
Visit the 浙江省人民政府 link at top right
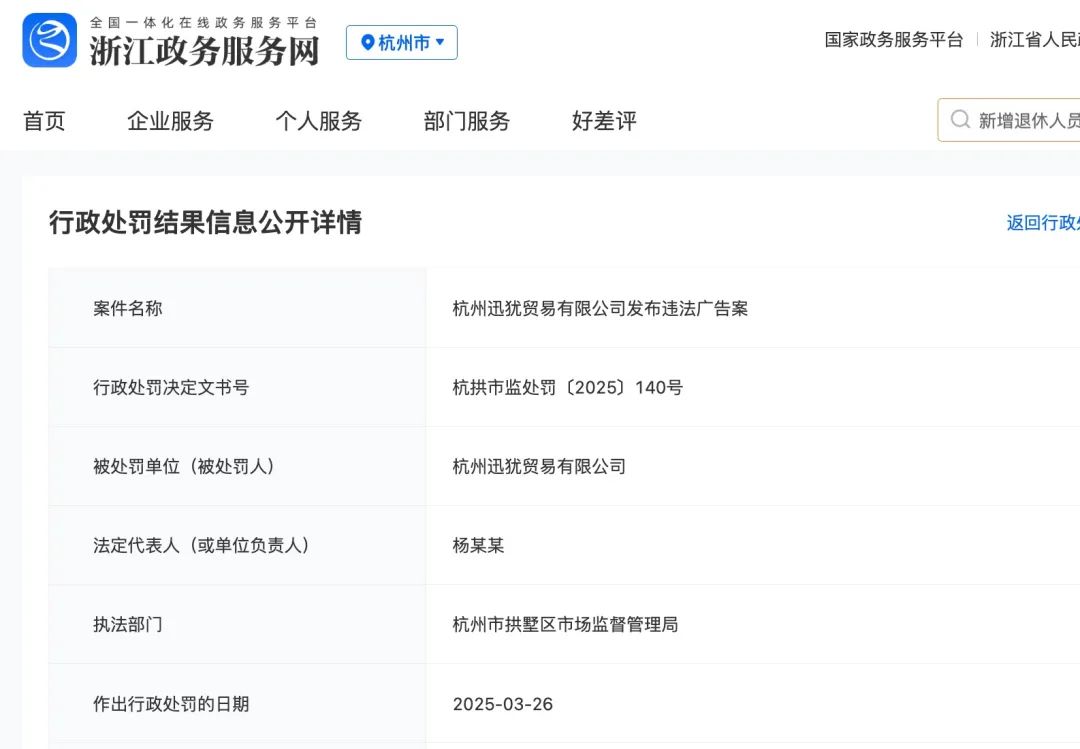1035,40
